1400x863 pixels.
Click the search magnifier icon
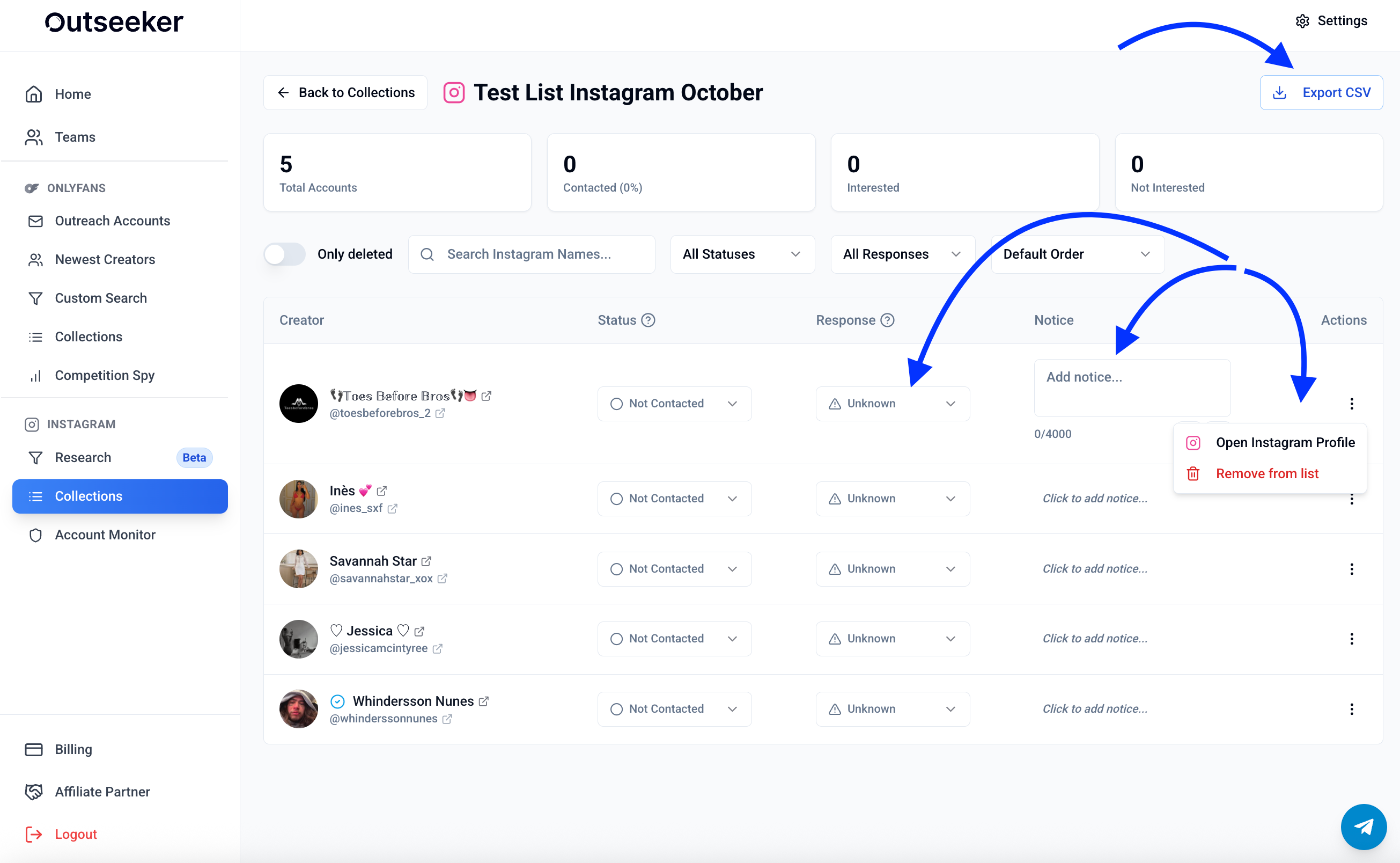(428, 254)
